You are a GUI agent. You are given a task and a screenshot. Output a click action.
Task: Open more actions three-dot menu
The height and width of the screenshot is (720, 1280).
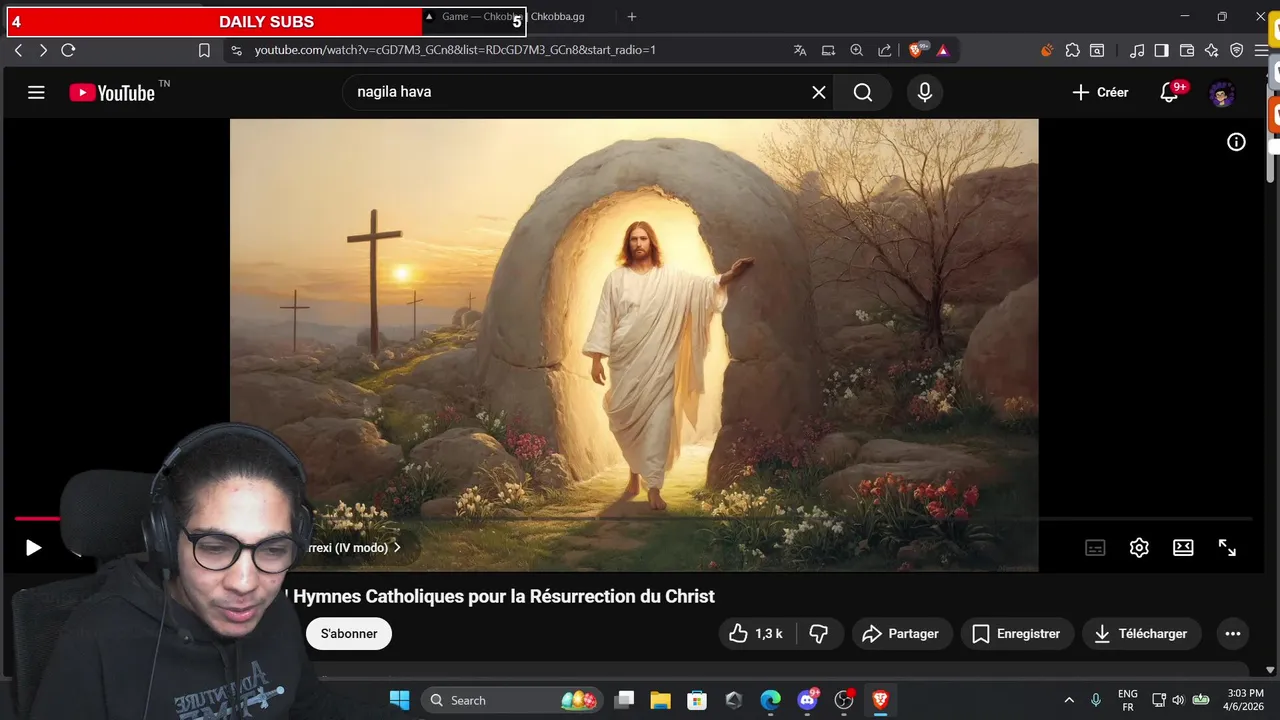1233,634
